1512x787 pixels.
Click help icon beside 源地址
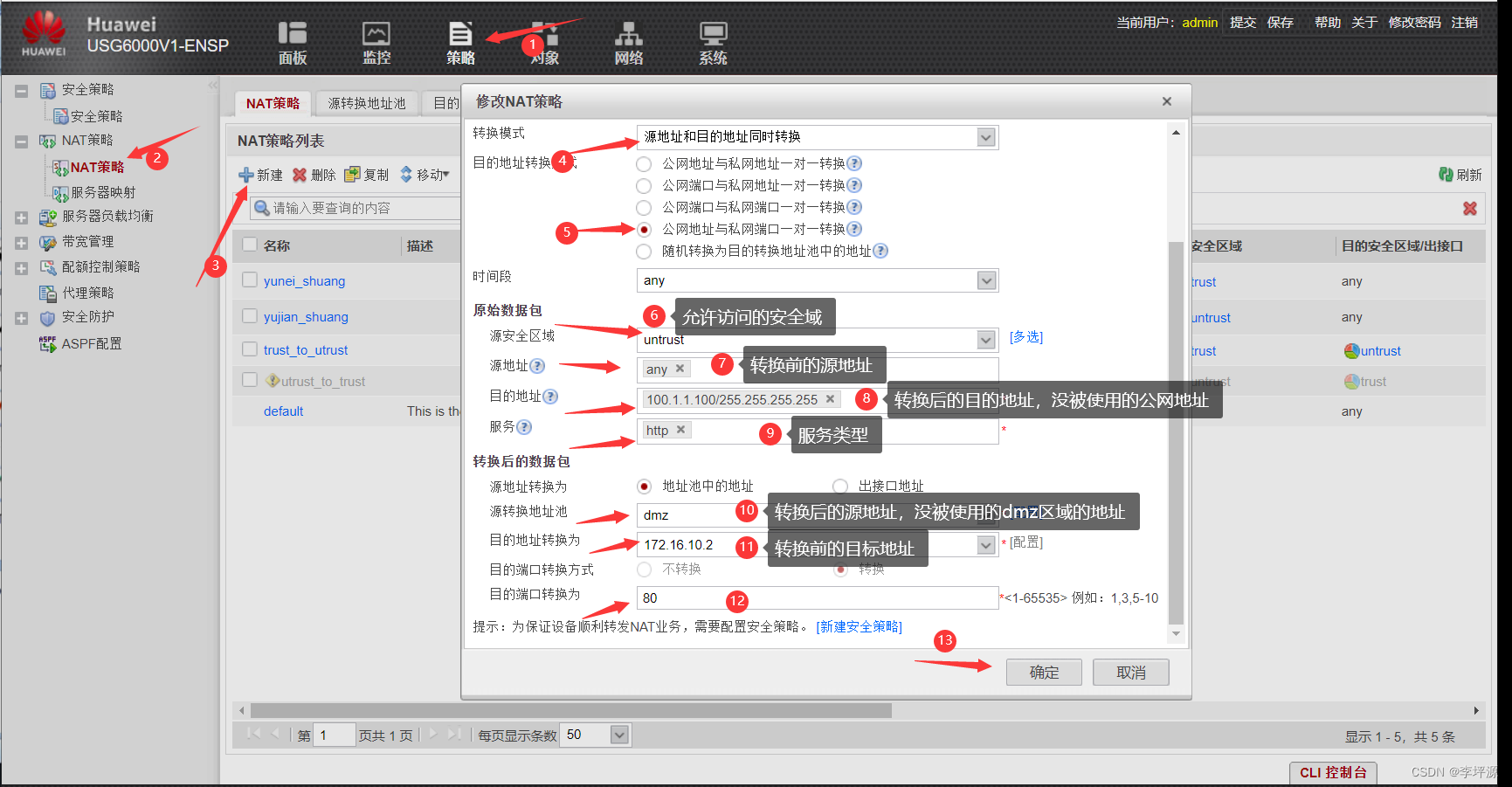click(537, 366)
